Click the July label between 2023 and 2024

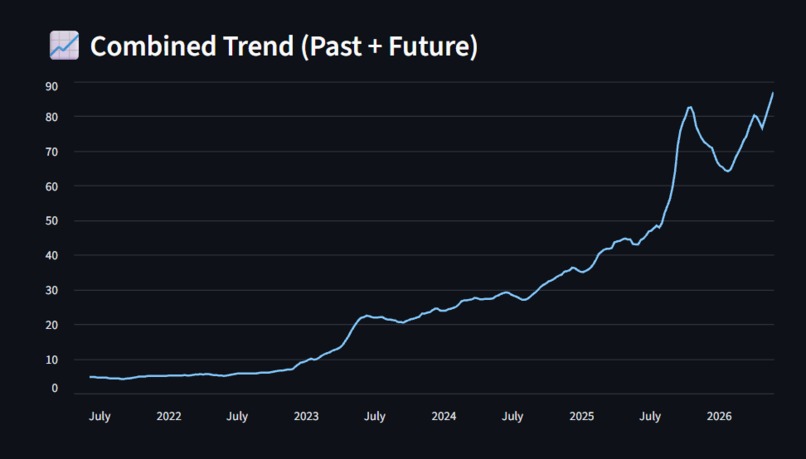375,416
